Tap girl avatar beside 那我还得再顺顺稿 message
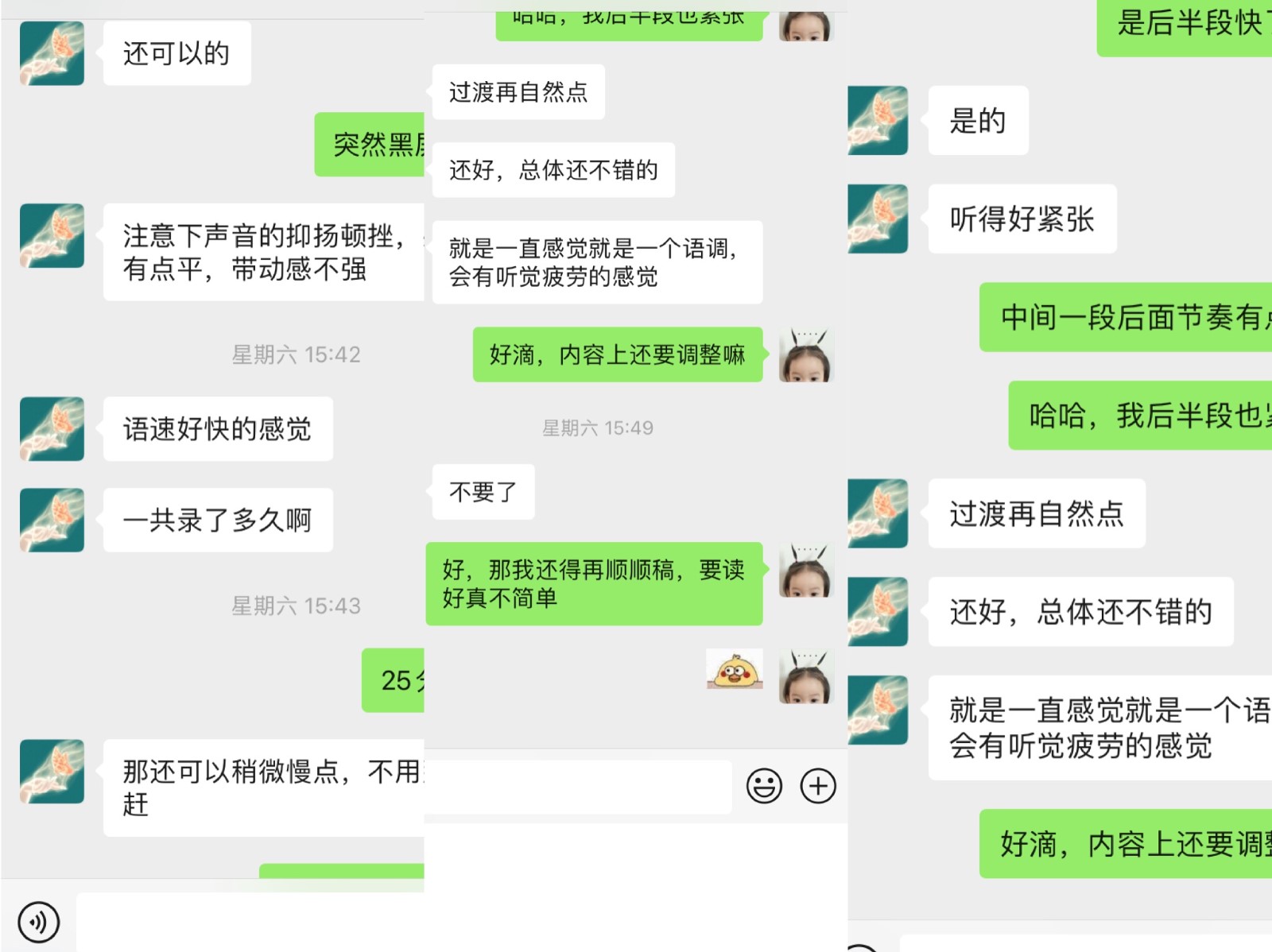Screen dimensions: 1272x952 tap(805, 571)
